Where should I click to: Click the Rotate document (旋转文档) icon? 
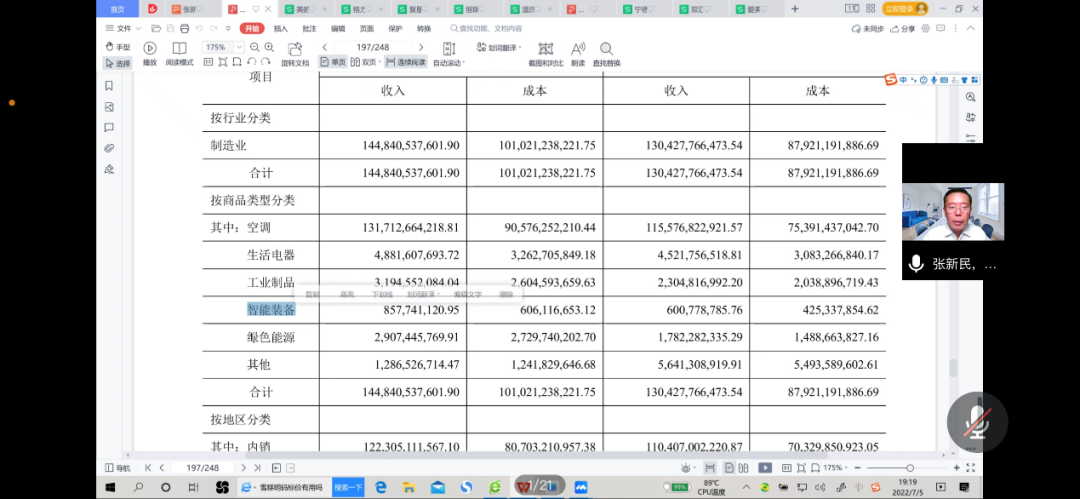295,49
